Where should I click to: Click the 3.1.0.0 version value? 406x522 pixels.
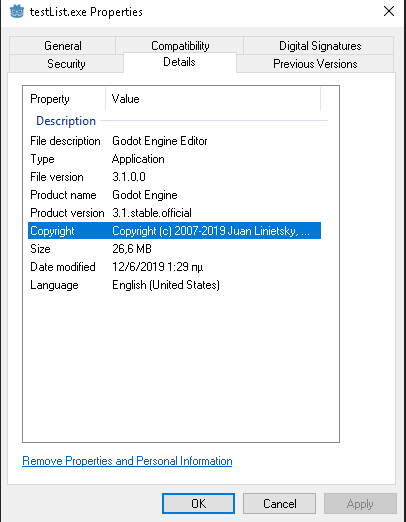(x=129, y=177)
